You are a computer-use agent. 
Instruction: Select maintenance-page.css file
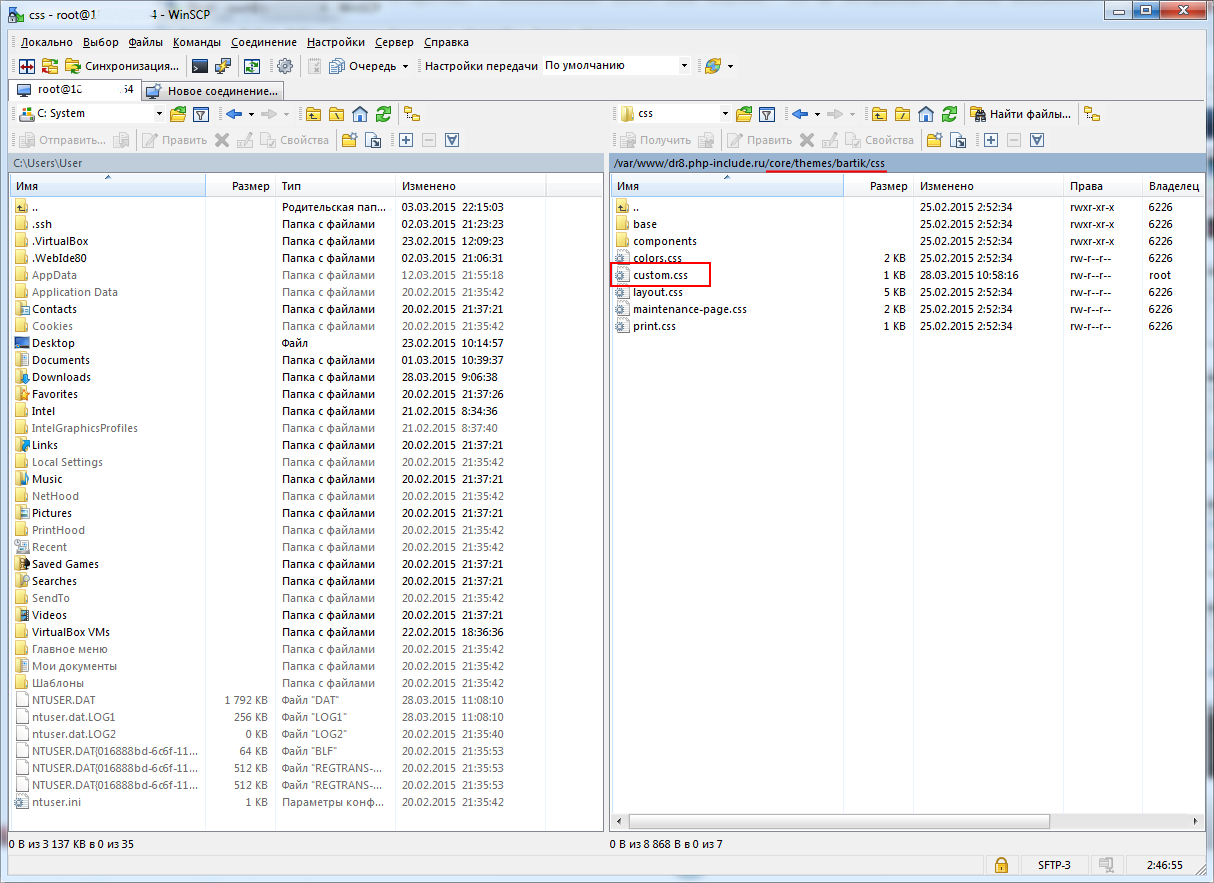pos(690,309)
